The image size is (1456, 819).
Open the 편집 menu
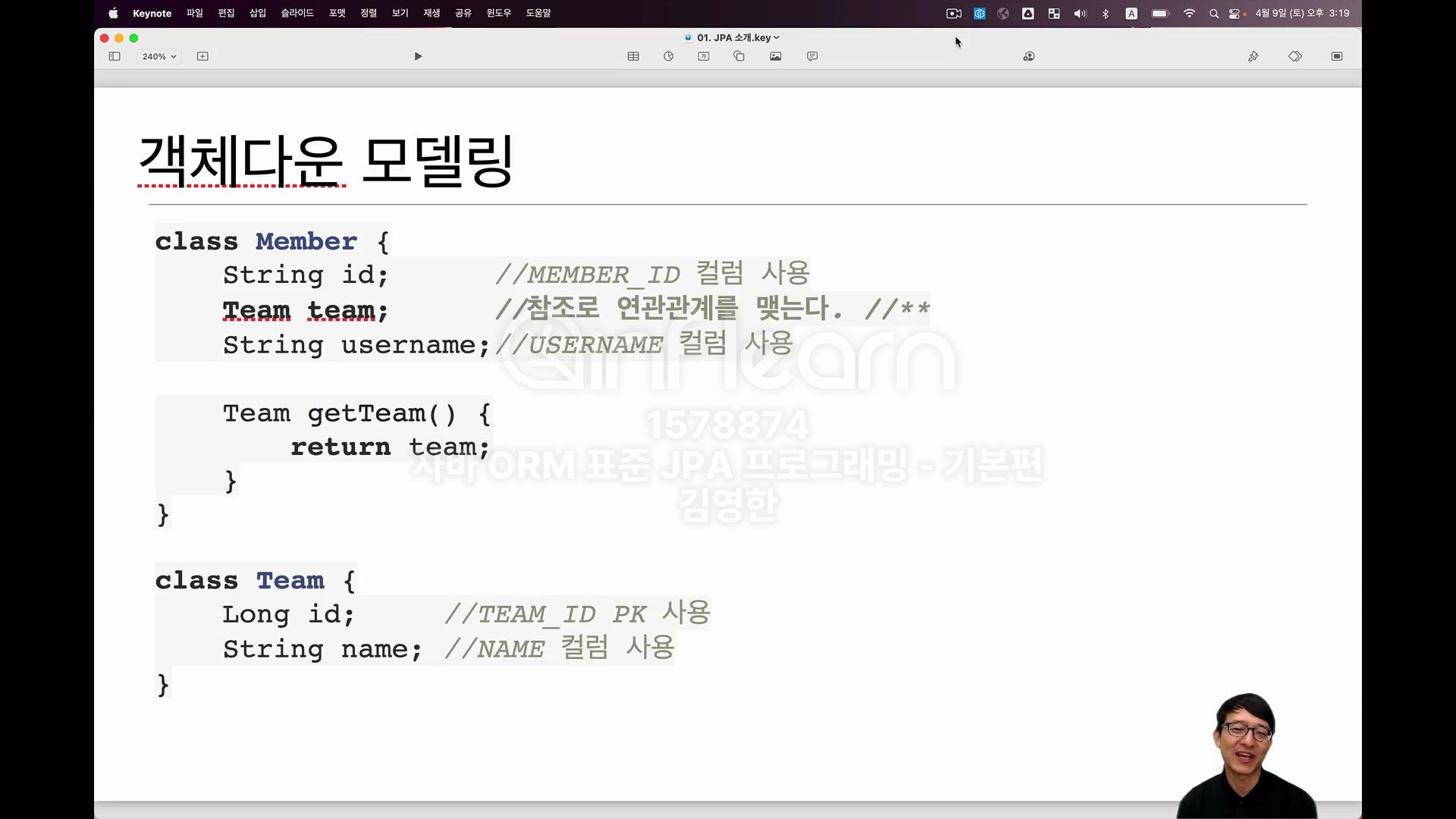tap(226, 13)
